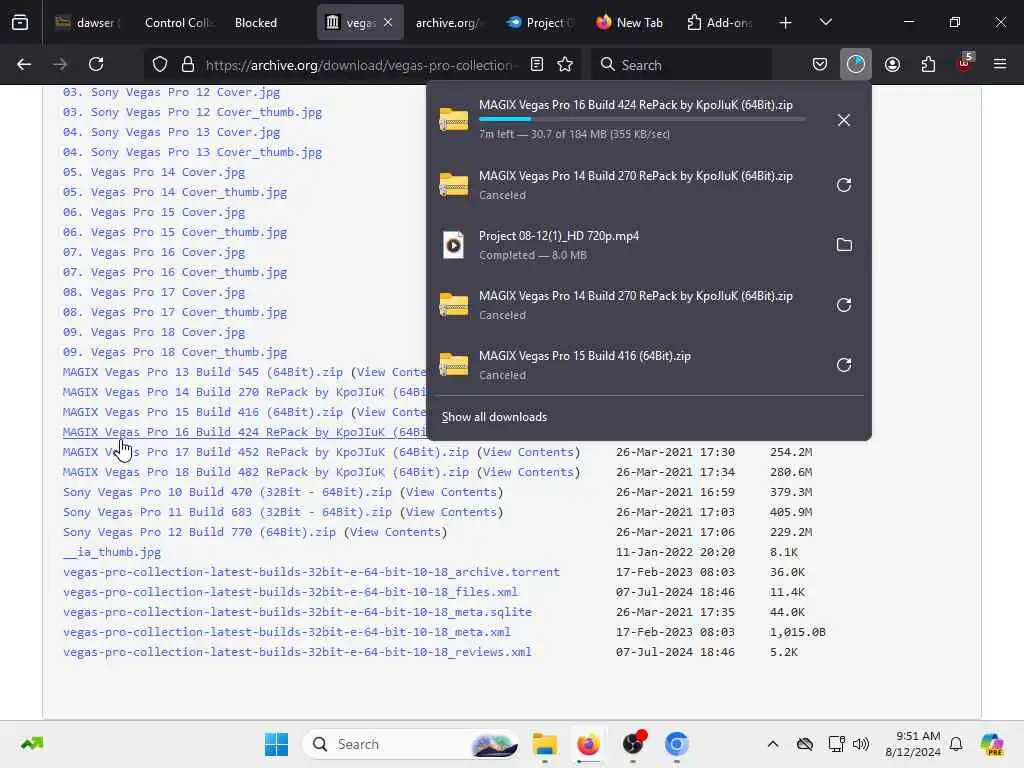
Task: View Contents of Vegas Pro 18 Build 482
Action: pos(528,472)
